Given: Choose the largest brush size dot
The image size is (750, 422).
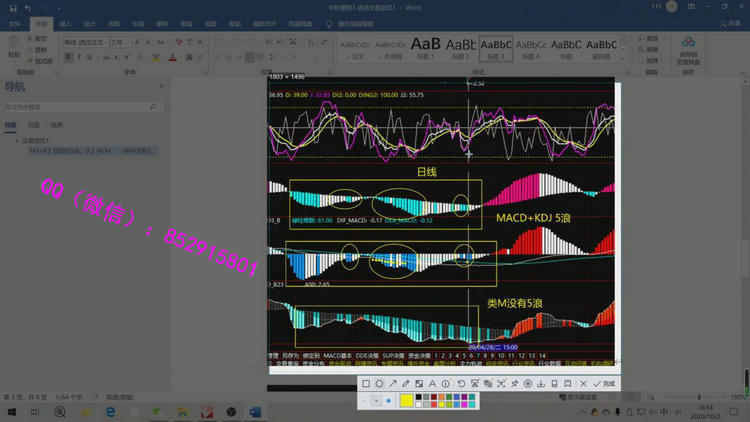Looking at the screenshot, I should click(388, 401).
